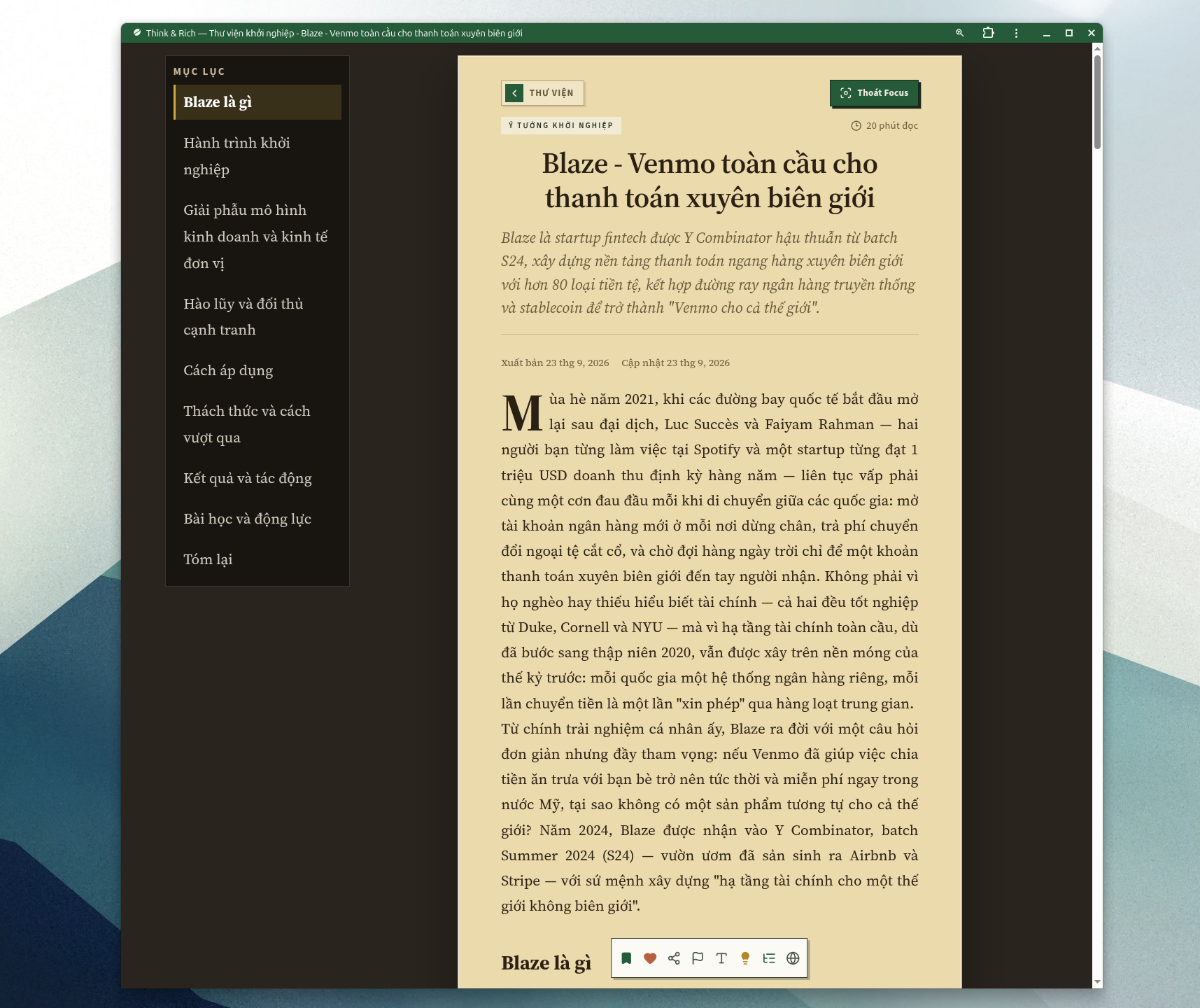
Task: Go back to Thư viện
Action: pyautogui.click(x=542, y=93)
